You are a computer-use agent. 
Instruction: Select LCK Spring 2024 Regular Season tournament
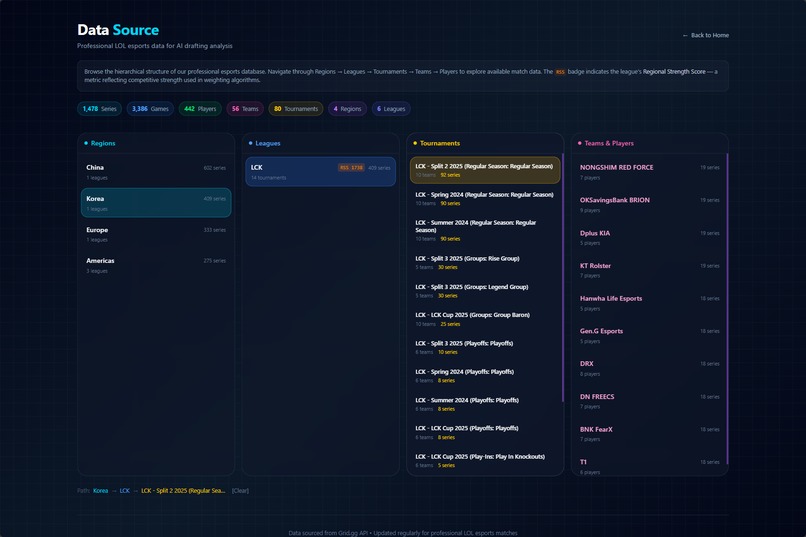(485, 198)
